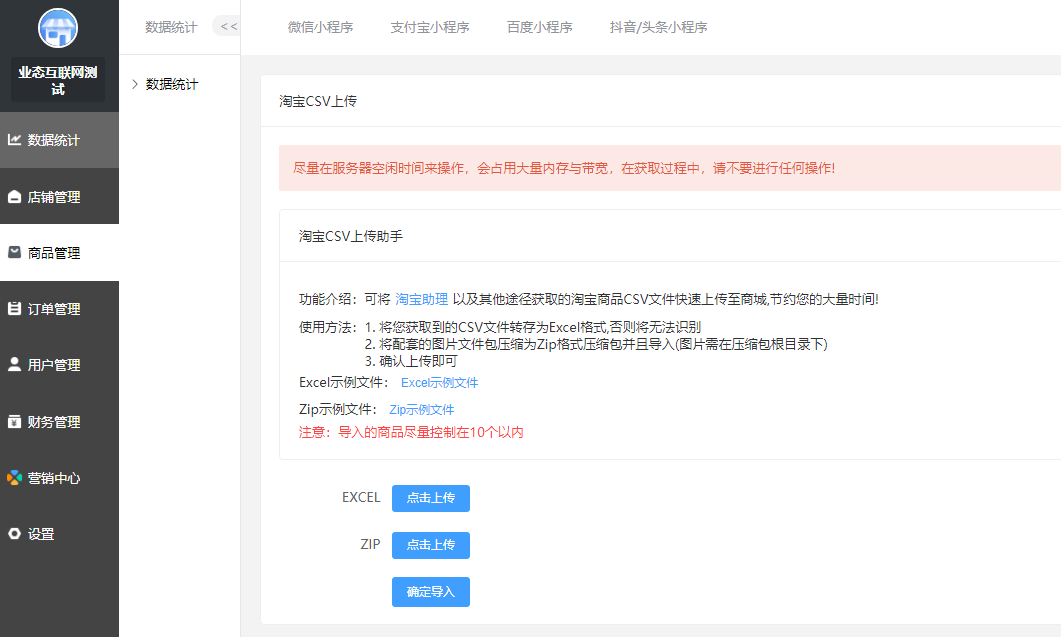Open 营销中心 section

coord(60,477)
